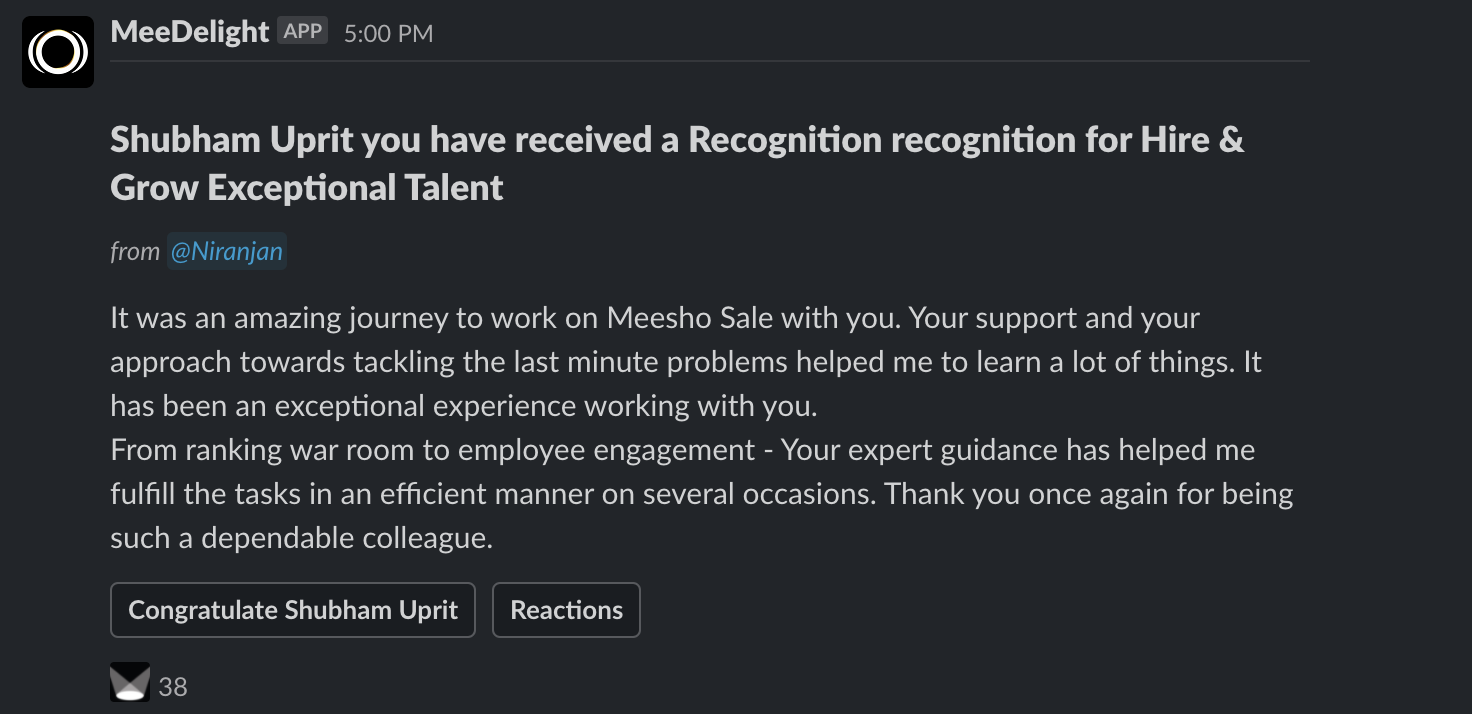Click the reaction count 38
Screen dimensions: 1472x714
click(x=173, y=687)
